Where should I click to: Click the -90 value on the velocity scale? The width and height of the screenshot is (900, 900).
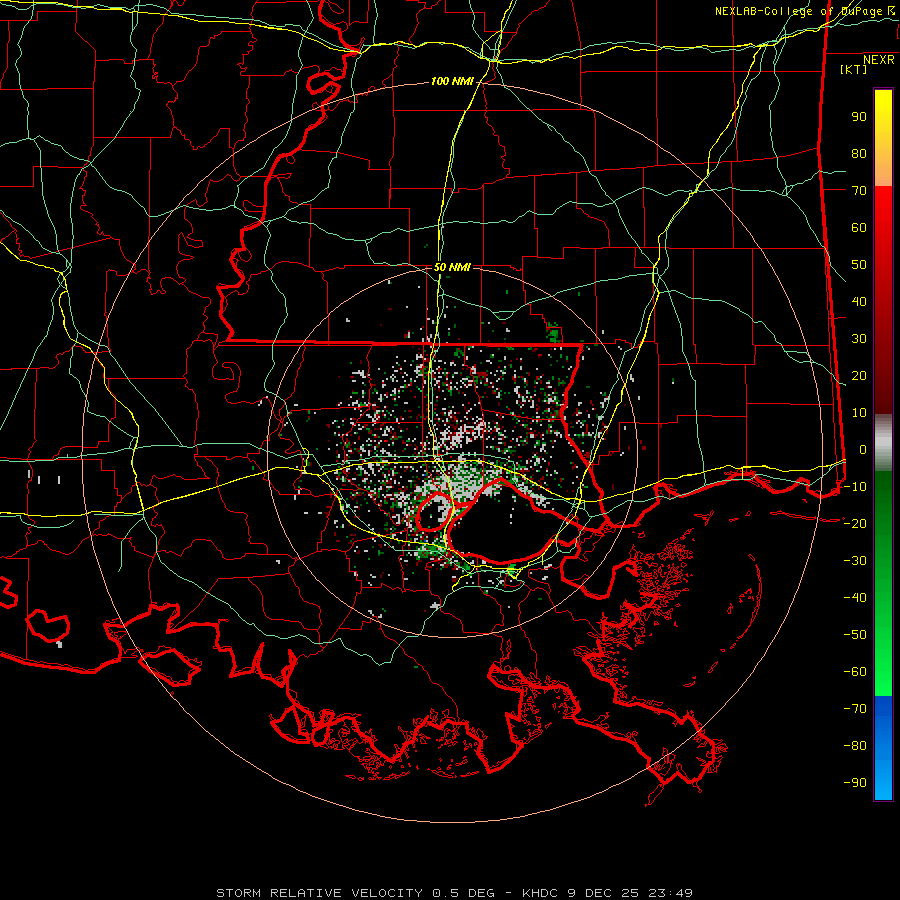(x=855, y=782)
